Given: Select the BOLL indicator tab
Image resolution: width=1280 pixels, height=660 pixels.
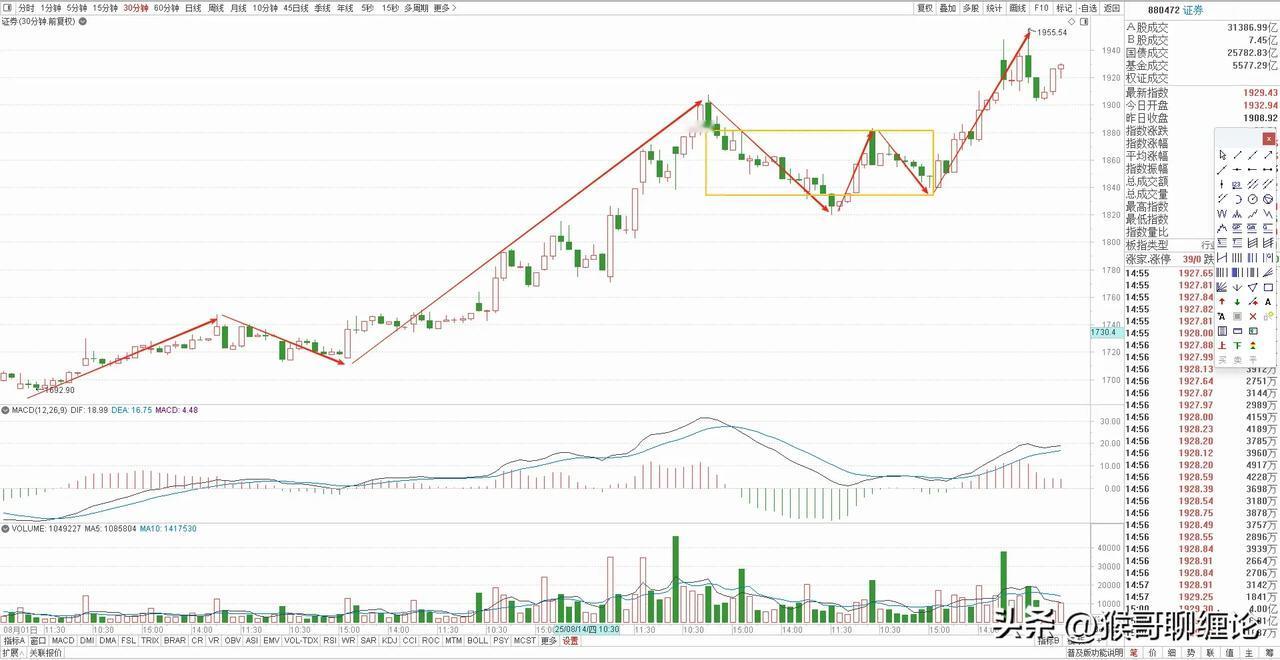Looking at the screenshot, I should tap(478, 640).
